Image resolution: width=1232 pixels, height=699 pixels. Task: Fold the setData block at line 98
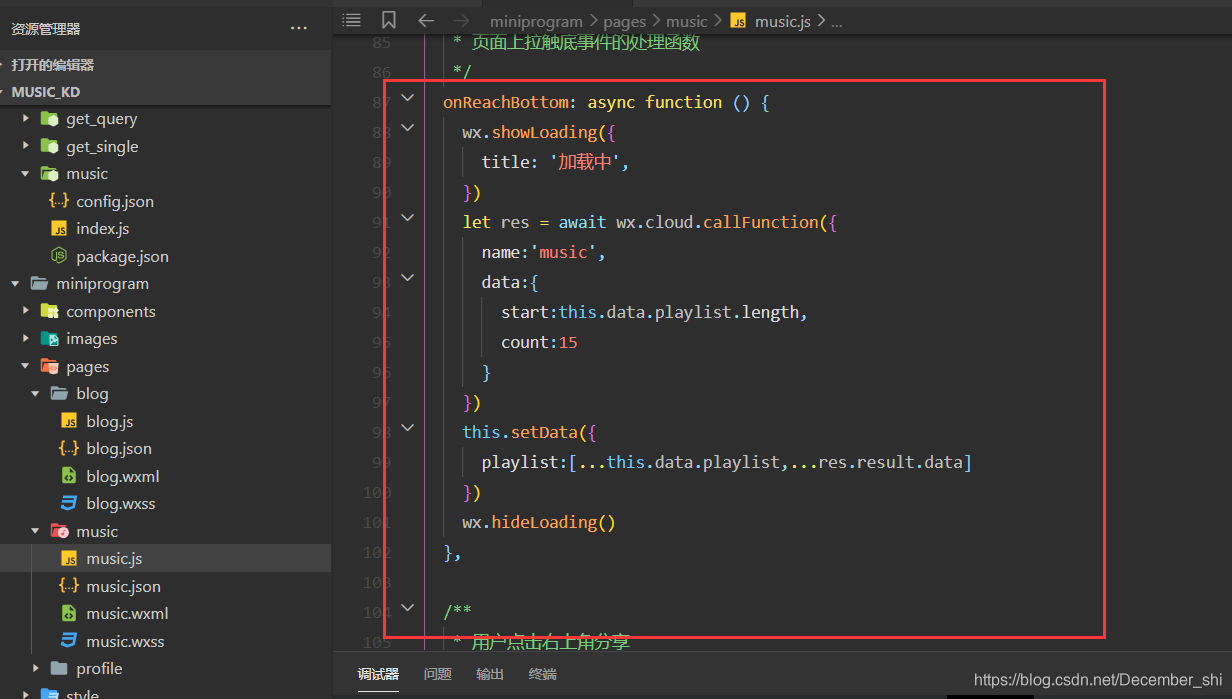[x=407, y=427]
